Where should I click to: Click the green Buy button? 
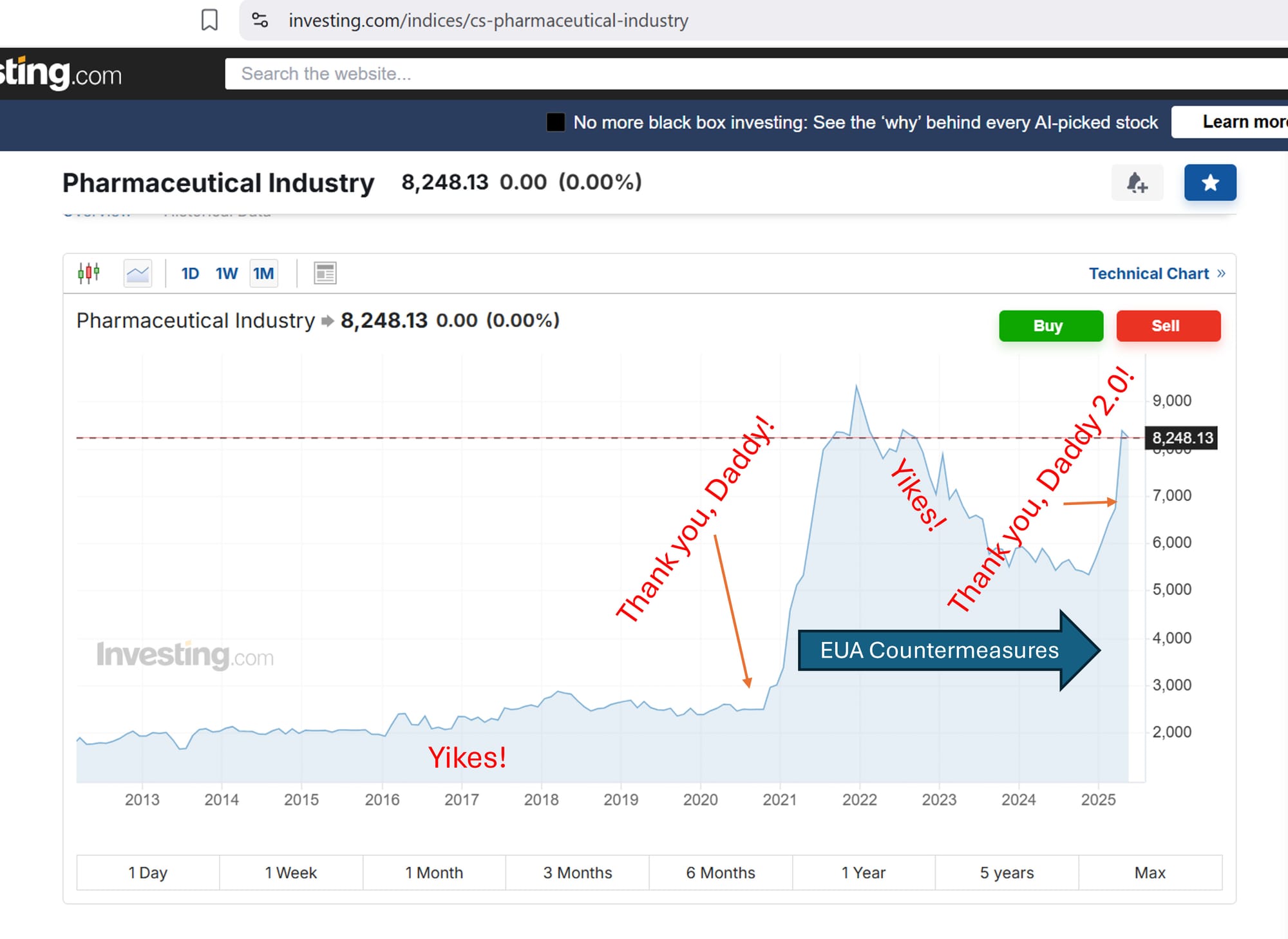pos(1051,326)
